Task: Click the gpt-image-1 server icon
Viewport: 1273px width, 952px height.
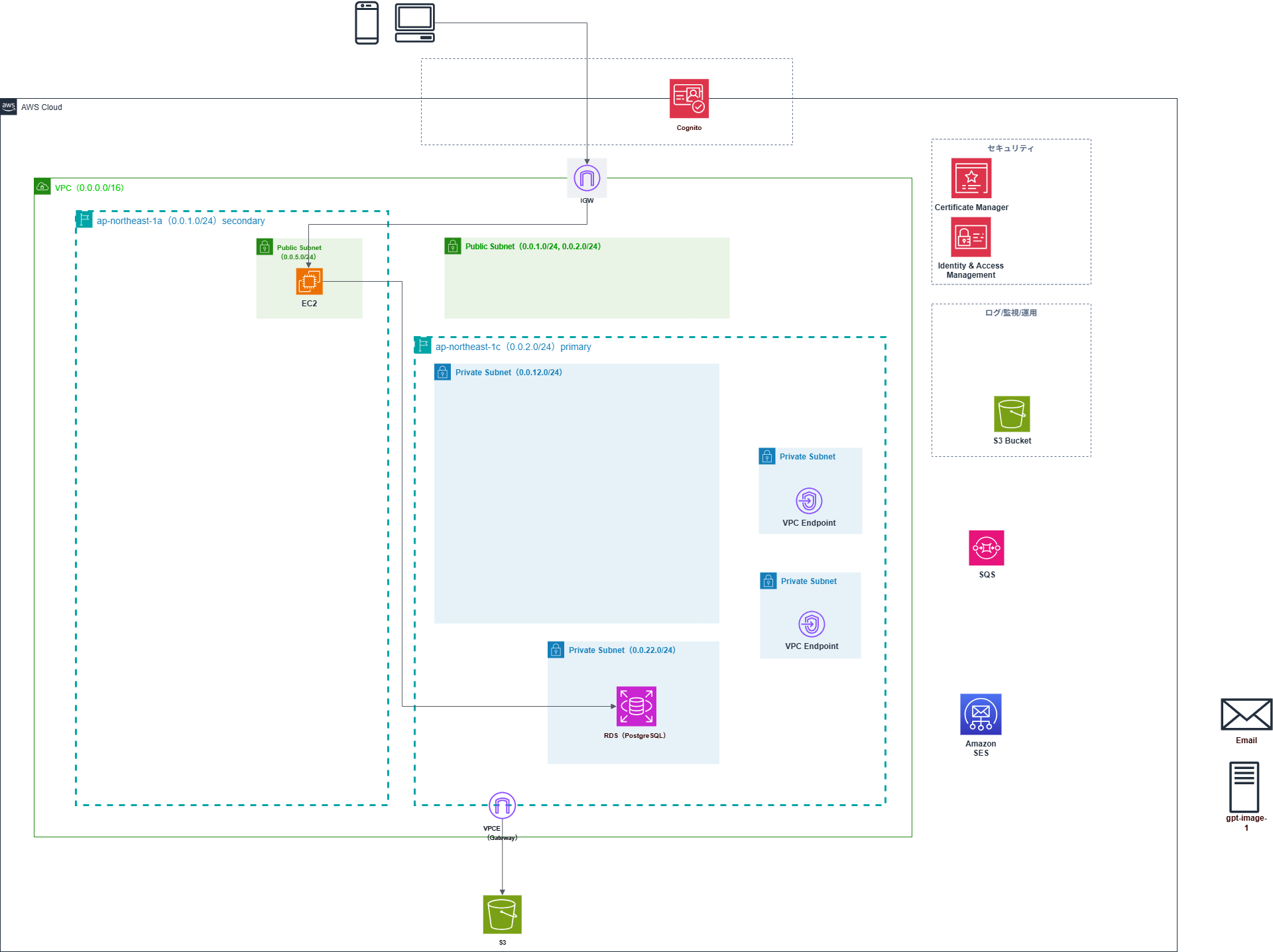Action: [x=1244, y=787]
